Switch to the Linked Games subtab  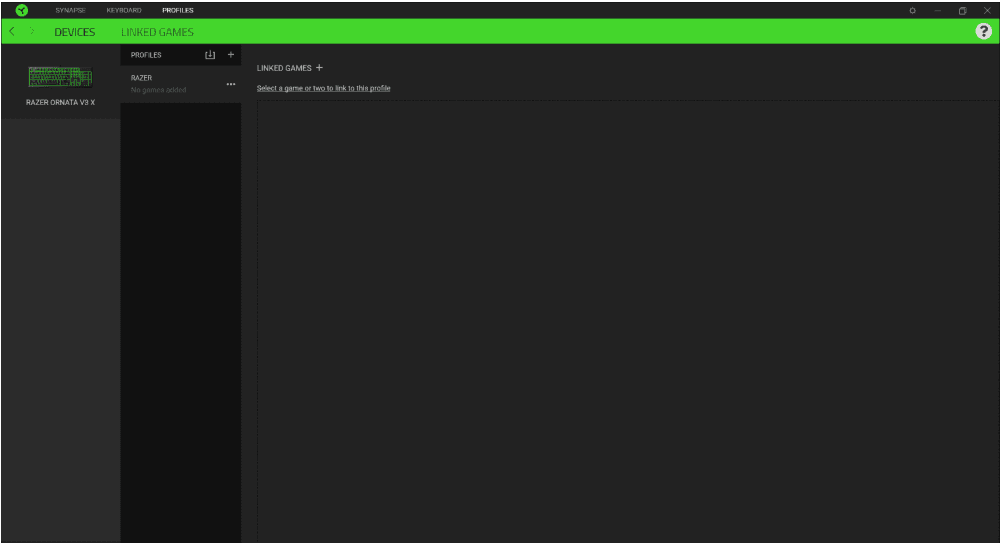click(x=158, y=32)
